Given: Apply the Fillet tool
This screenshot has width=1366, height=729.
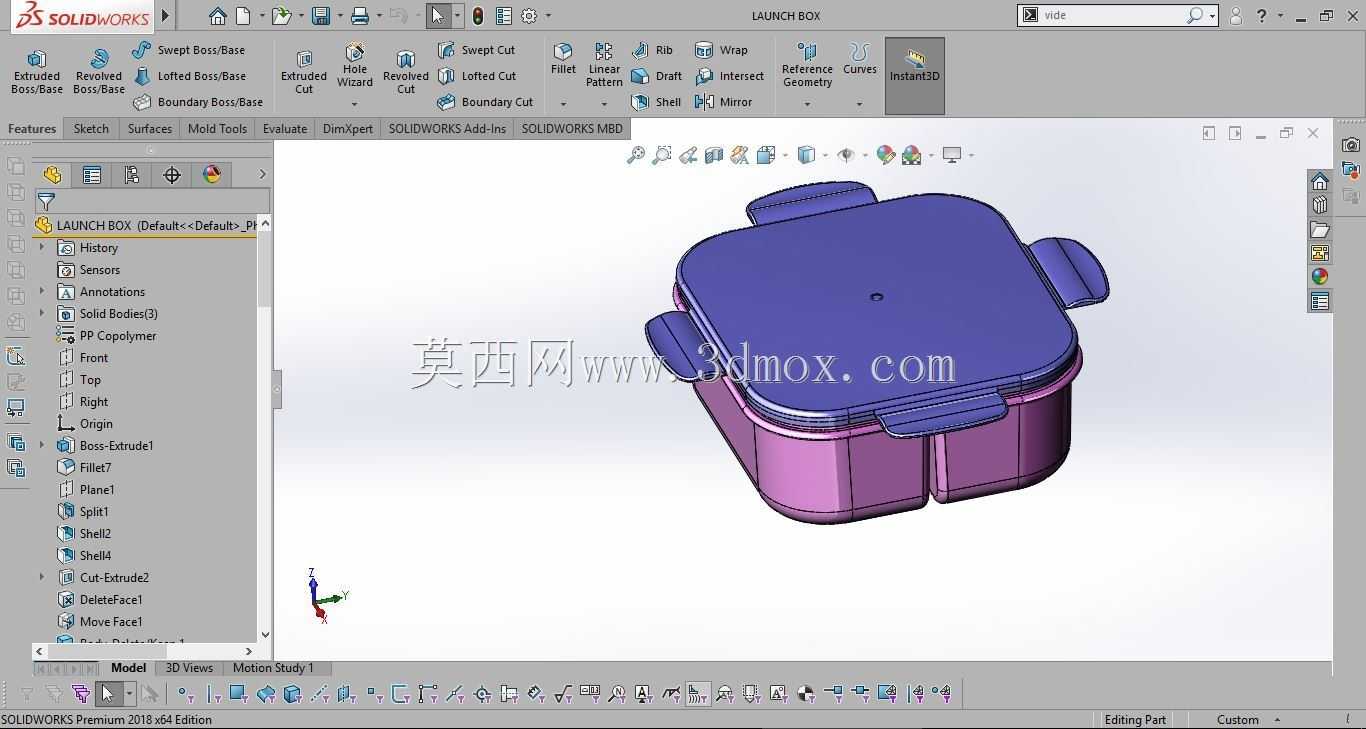Looking at the screenshot, I should click(x=563, y=60).
